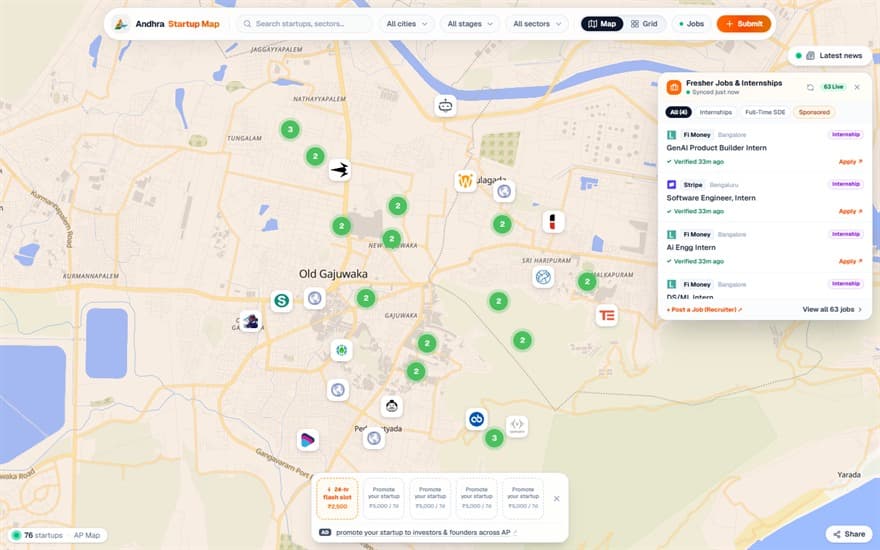Open Latest news

pyautogui.click(x=829, y=56)
